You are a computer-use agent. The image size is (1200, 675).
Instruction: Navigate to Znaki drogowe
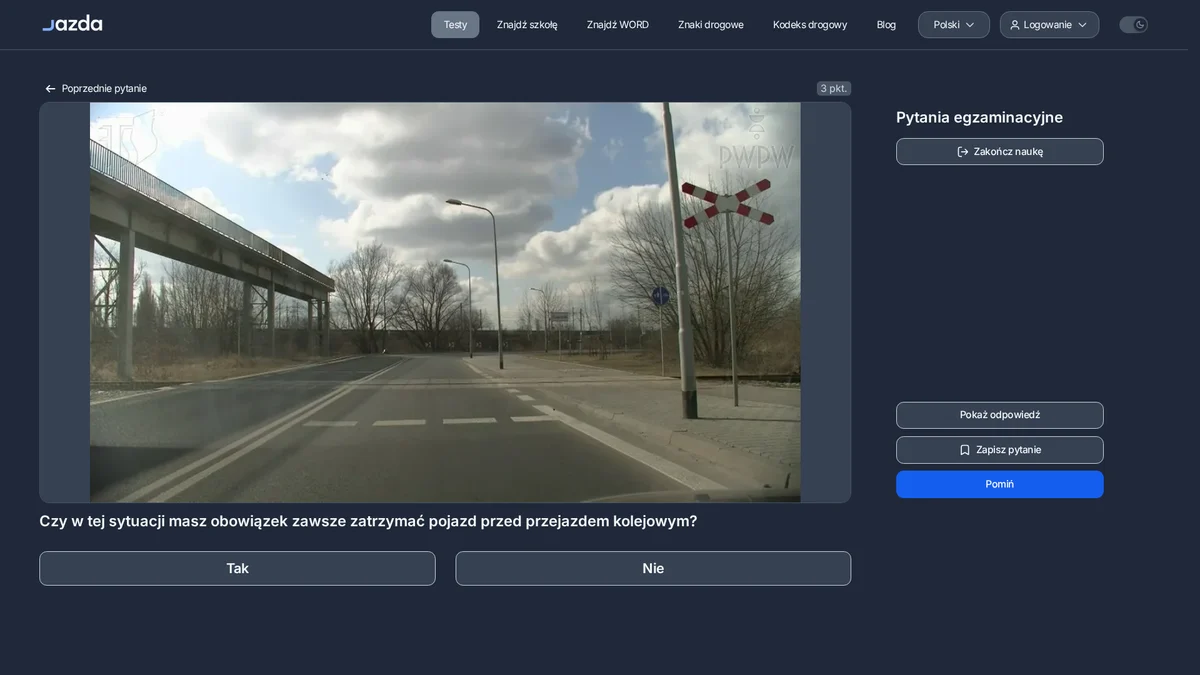click(711, 25)
